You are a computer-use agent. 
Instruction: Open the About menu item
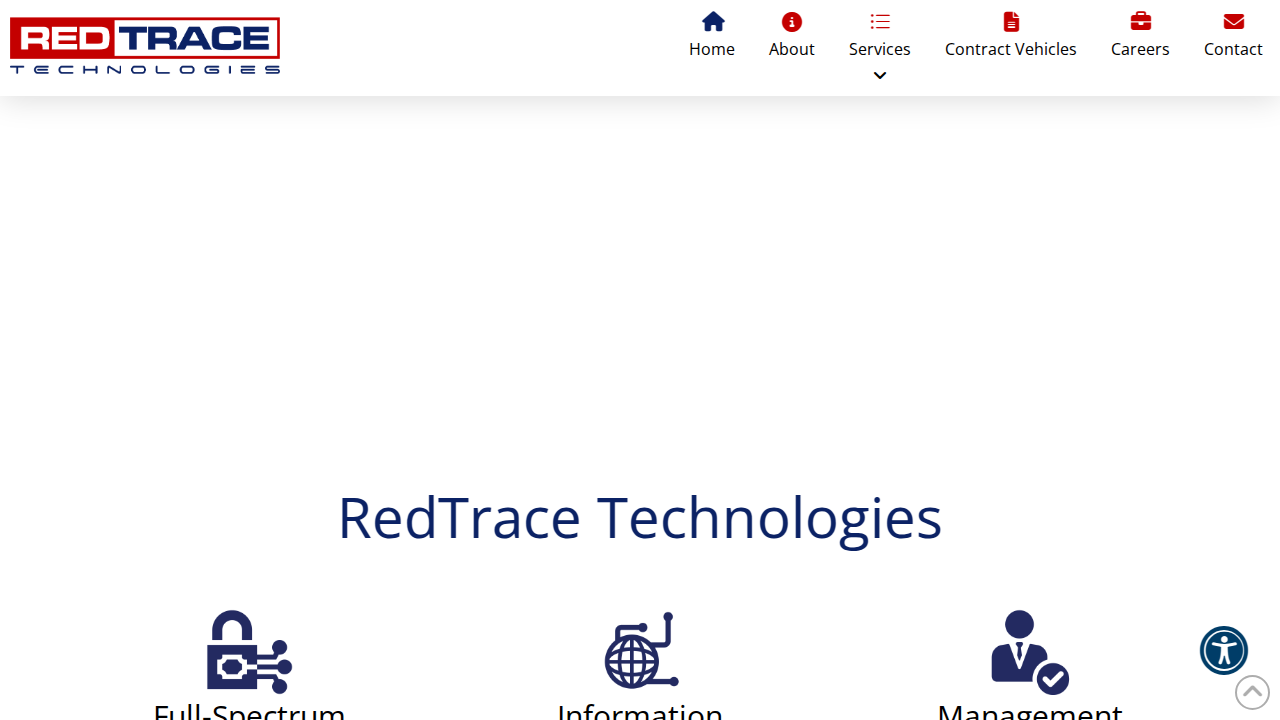[792, 49]
